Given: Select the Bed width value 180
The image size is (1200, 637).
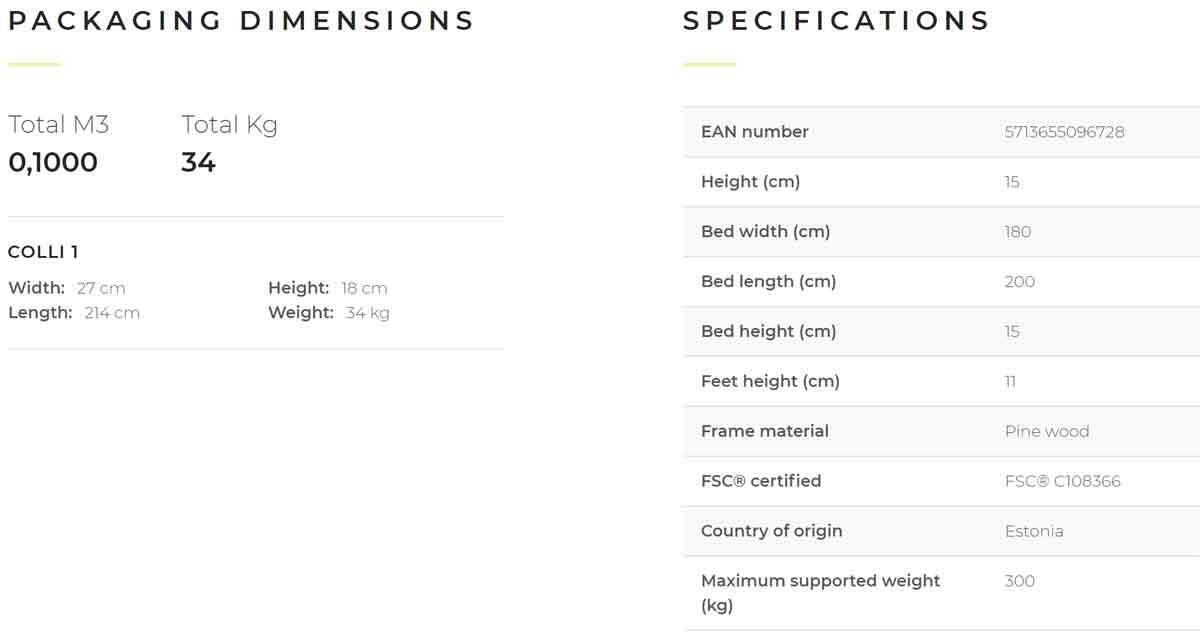Looking at the screenshot, I should click(1017, 232).
